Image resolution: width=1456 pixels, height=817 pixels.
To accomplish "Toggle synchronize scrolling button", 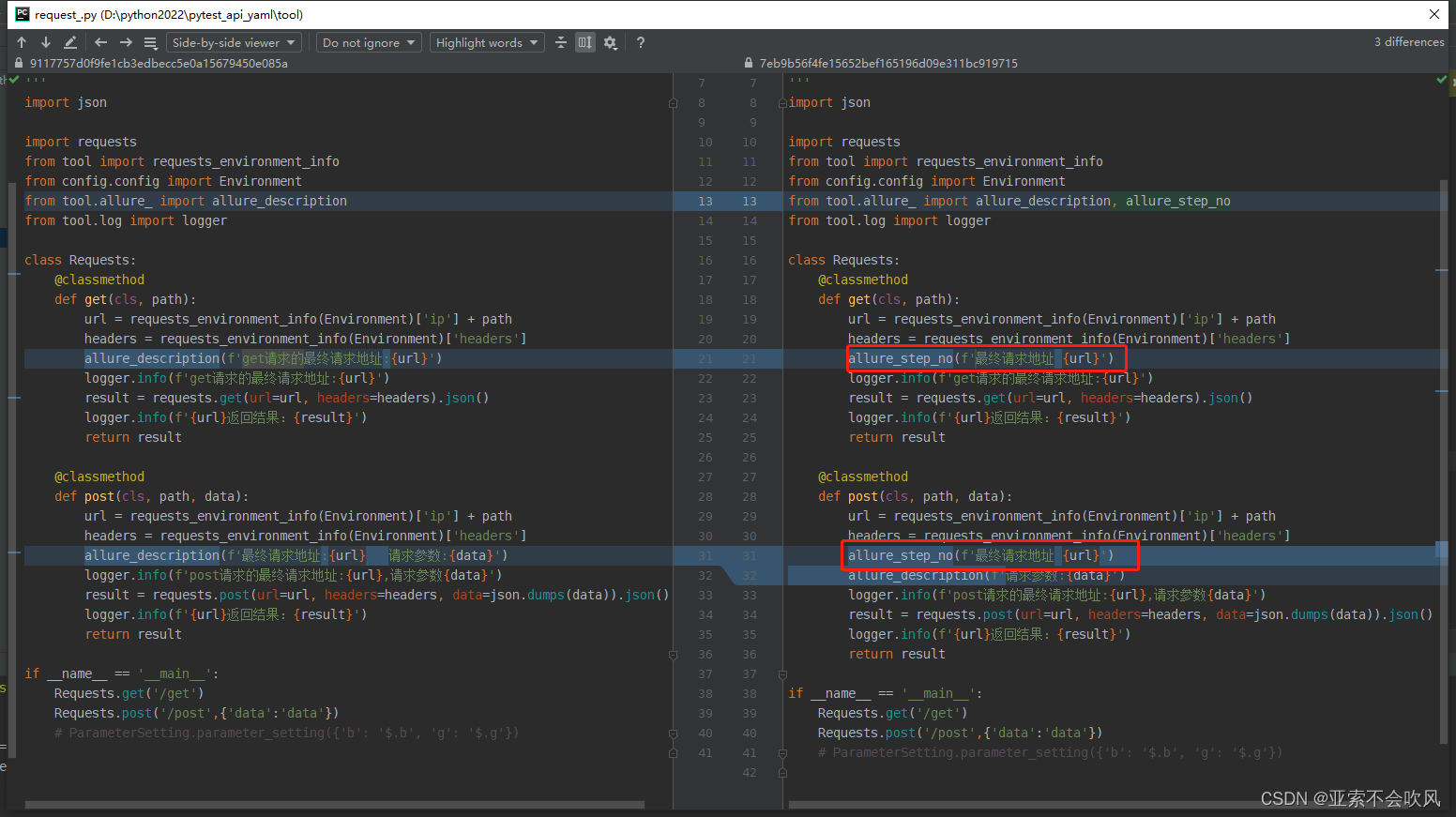I will 585,42.
